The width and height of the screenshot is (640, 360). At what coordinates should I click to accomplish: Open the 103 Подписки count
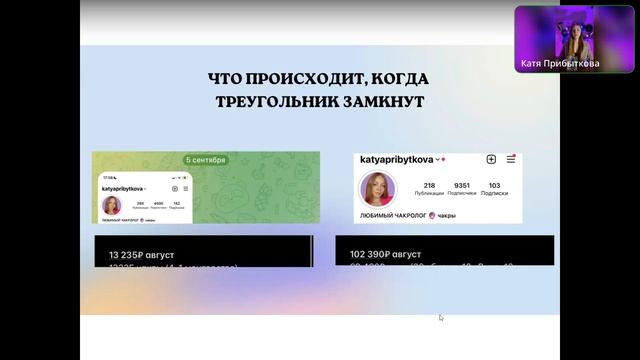coord(494,189)
